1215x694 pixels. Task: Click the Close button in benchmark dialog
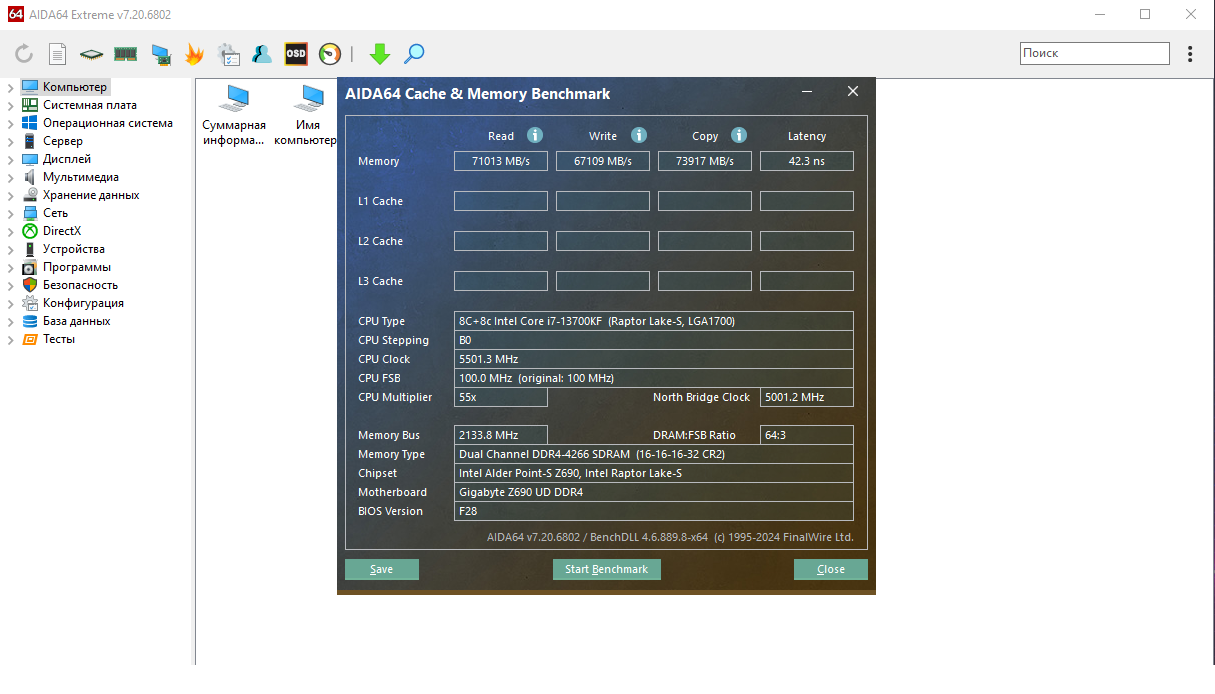tap(831, 569)
